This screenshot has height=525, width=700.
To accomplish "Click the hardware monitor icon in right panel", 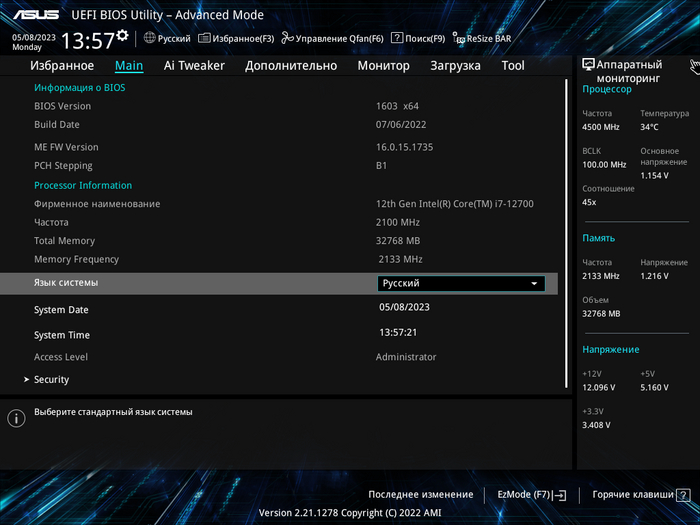I will click(x=589, y=64).
